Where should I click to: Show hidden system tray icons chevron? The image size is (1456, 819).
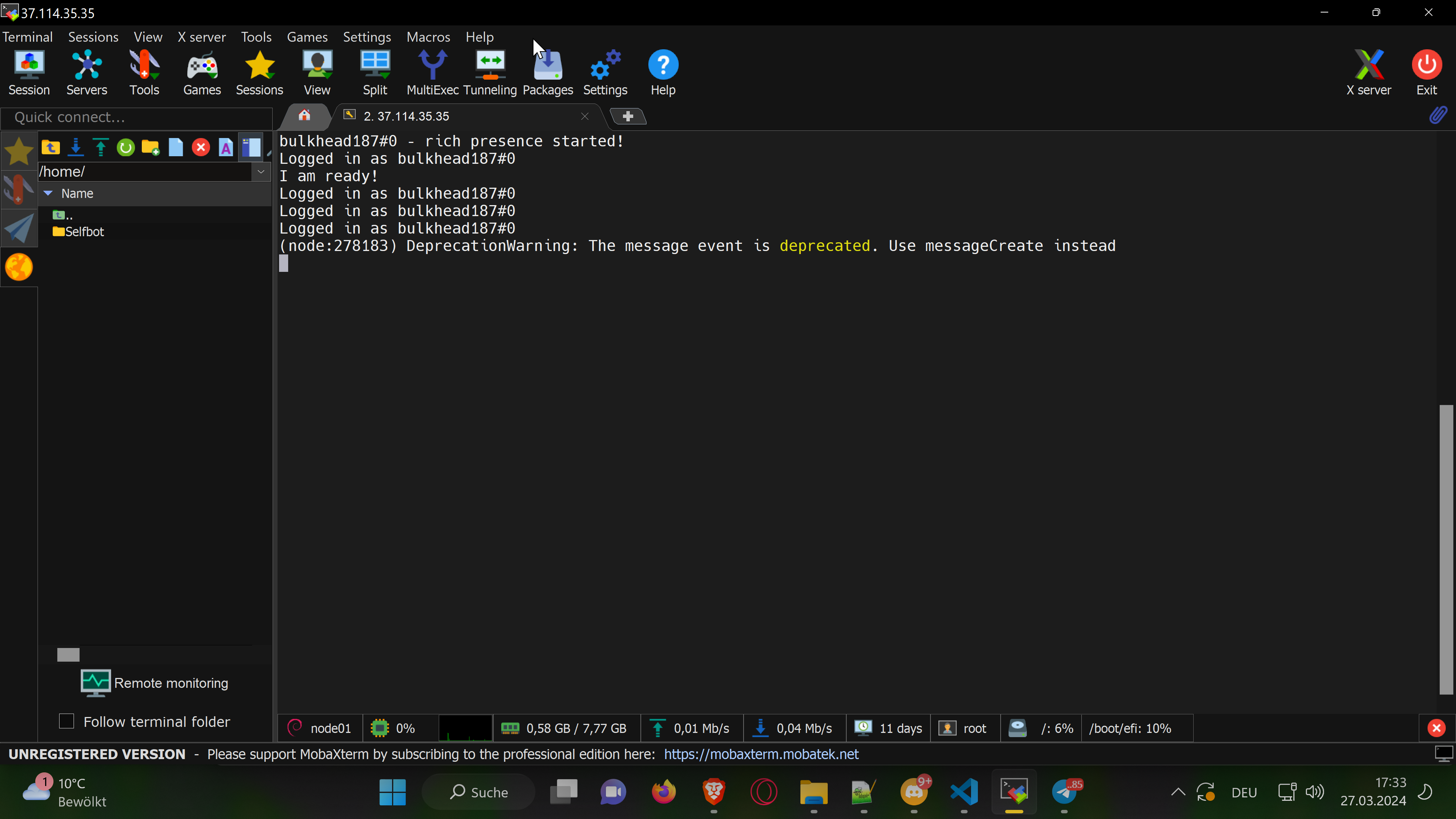click(x=1178, y=792)
